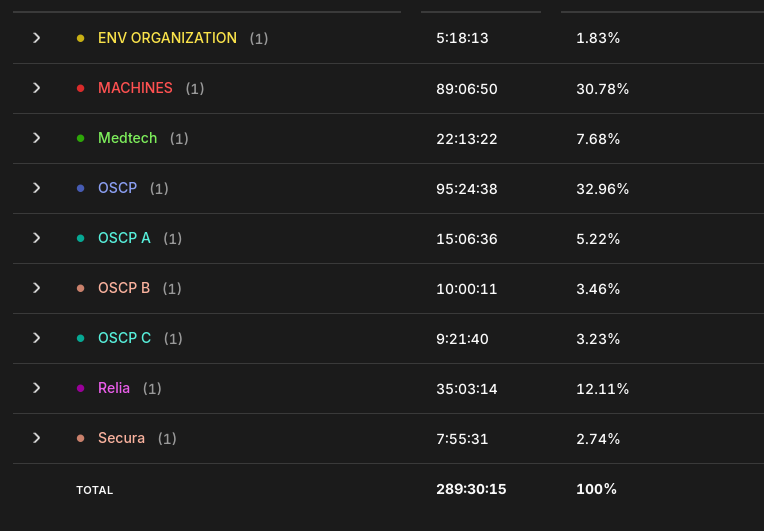Open the MACHINES project name

(x=135, y=88)
